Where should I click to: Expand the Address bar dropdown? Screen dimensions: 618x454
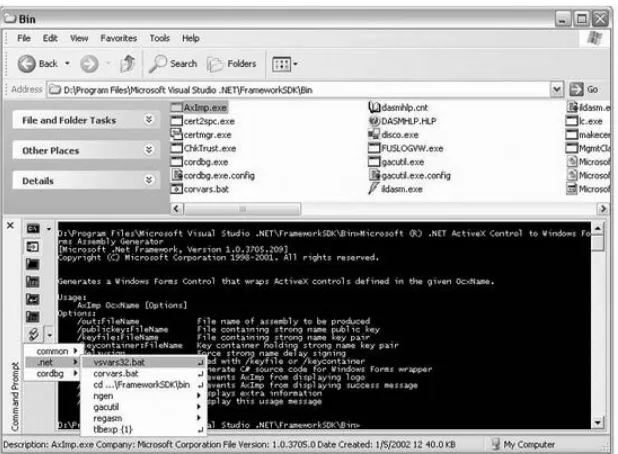[557, 89]
